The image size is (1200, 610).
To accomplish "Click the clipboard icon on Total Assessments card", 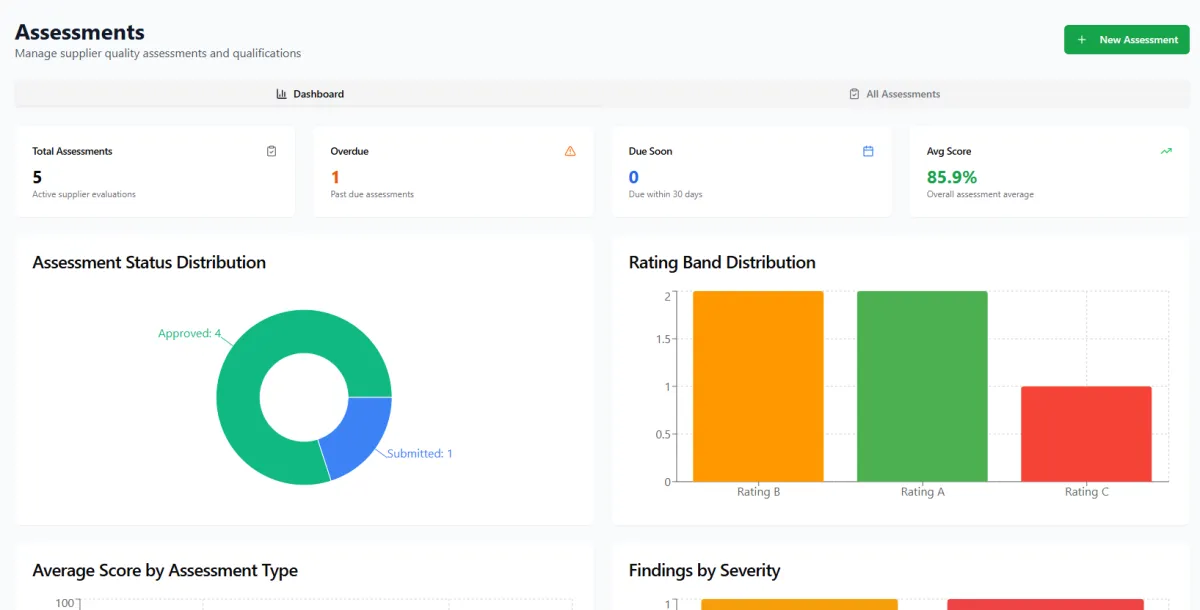I will coord(272,151).
